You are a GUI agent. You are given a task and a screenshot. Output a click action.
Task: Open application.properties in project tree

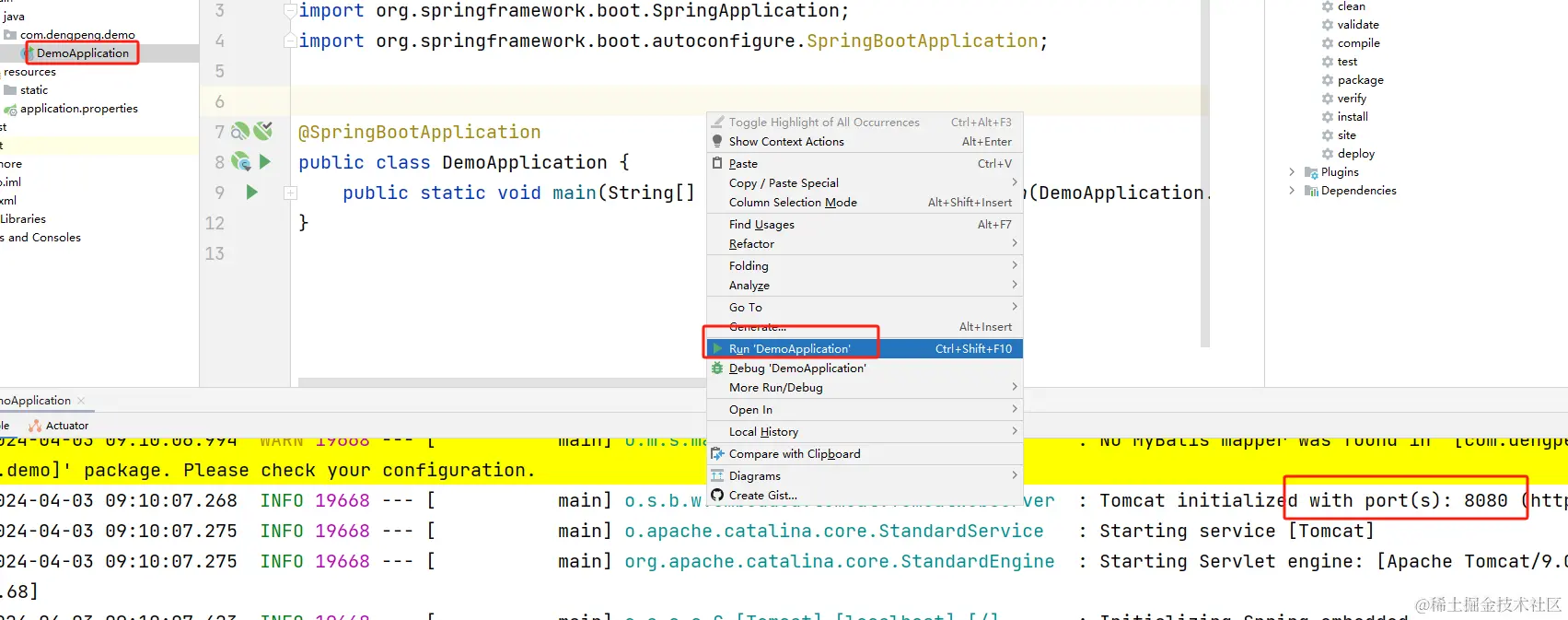[x=79, y=109]
